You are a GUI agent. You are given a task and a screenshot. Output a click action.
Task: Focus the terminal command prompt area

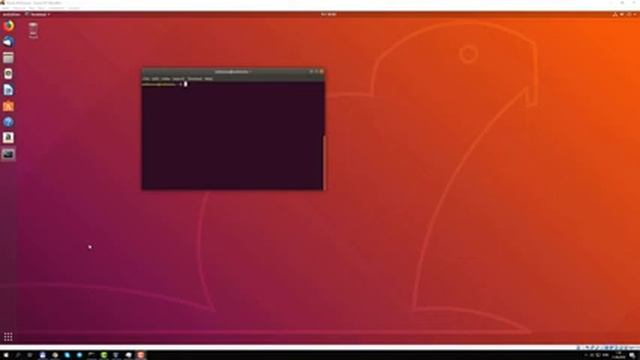click(x=233, y=136)
